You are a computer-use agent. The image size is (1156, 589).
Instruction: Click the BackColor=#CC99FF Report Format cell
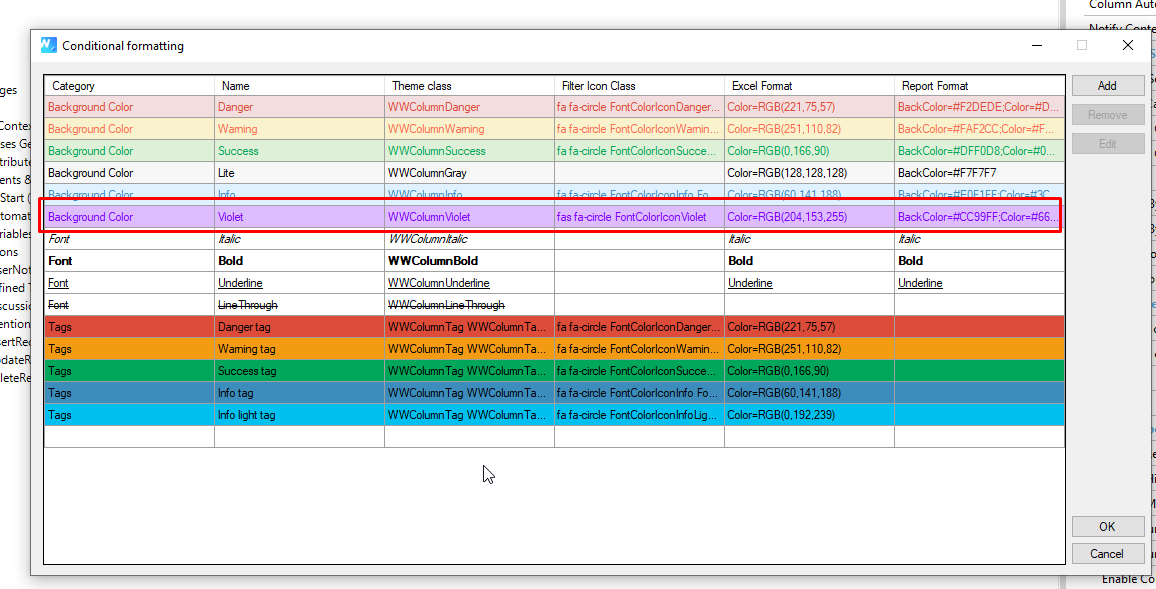tap(980, 217)
